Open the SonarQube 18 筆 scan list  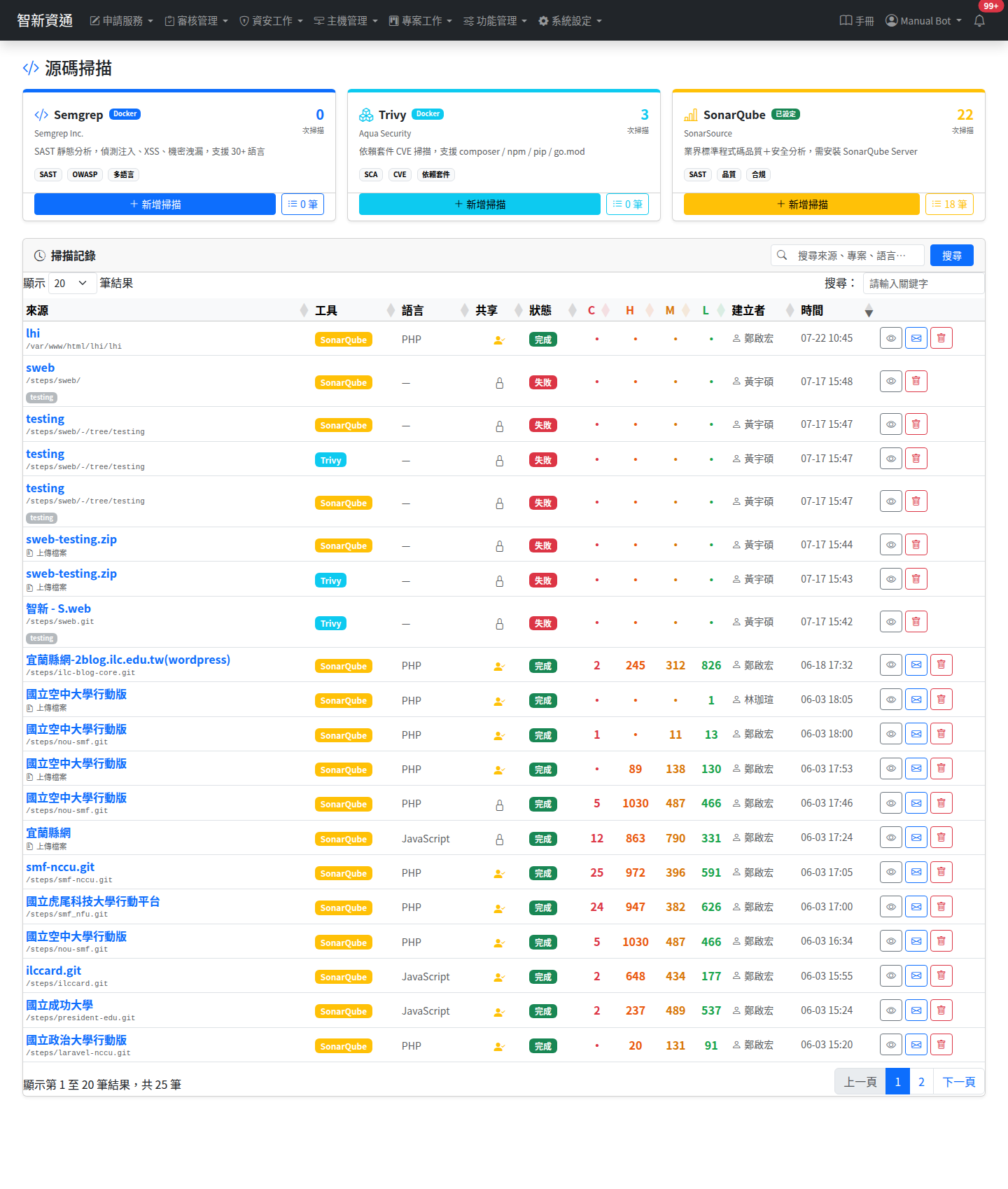[949, 204]
